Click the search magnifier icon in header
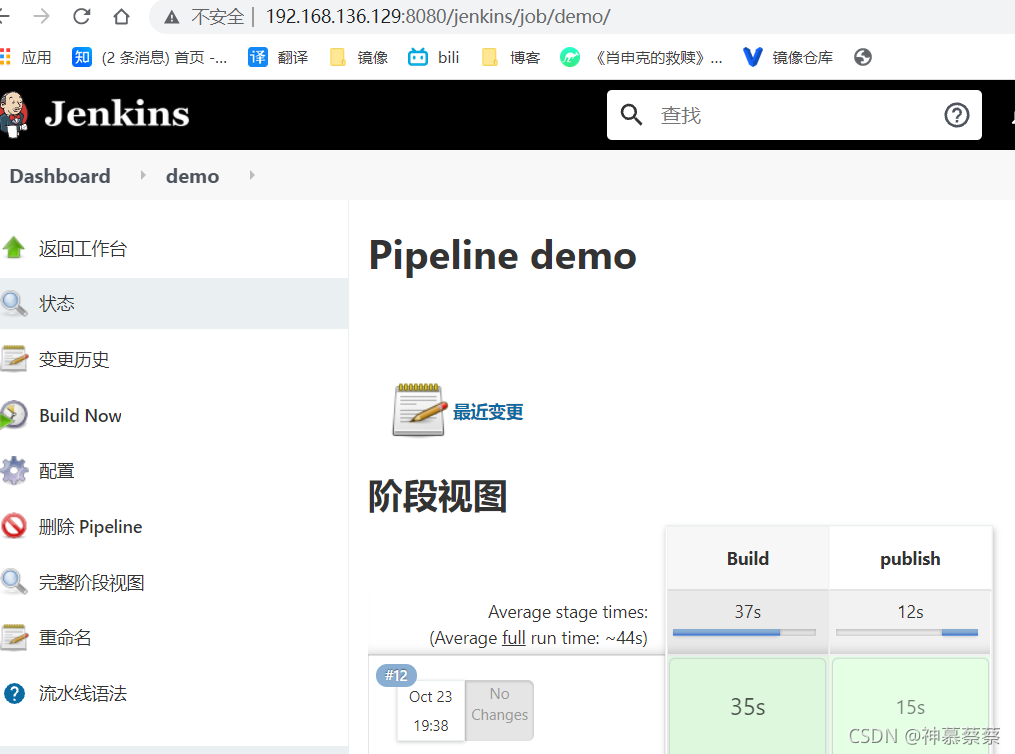This screenshot has width=1015, height=754. click(631, 115)
